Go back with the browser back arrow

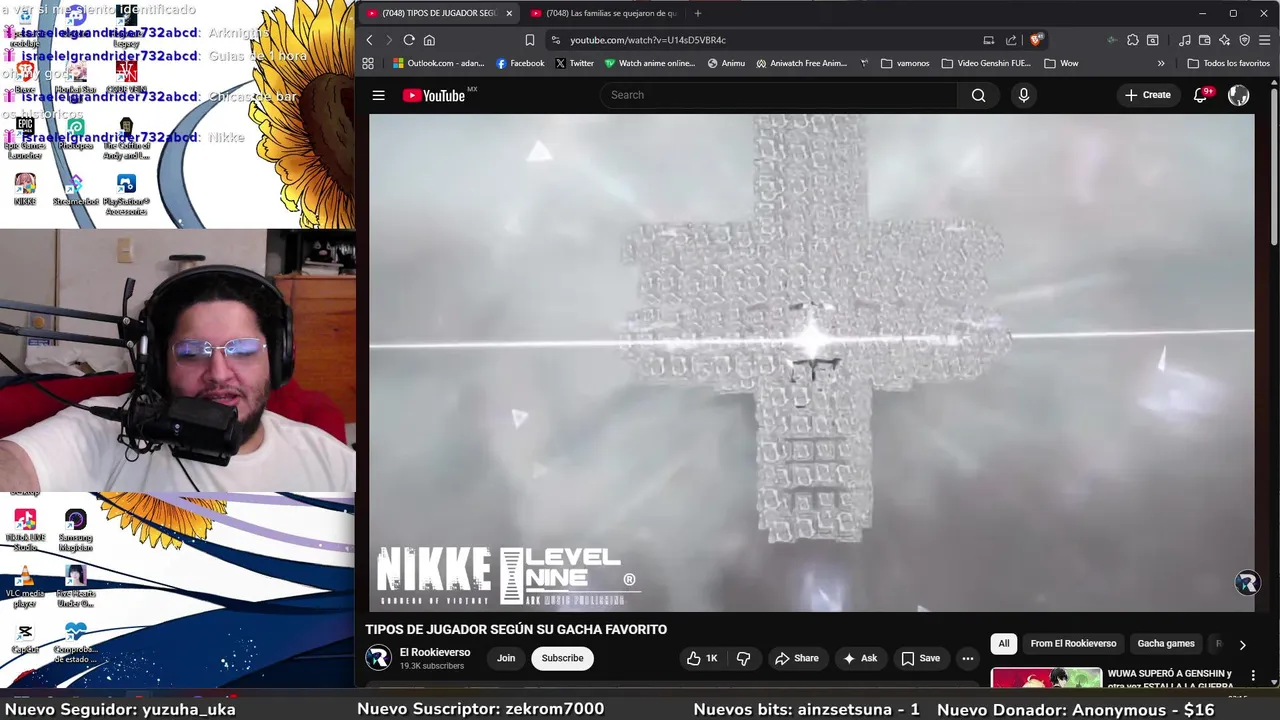click(369, 40)
